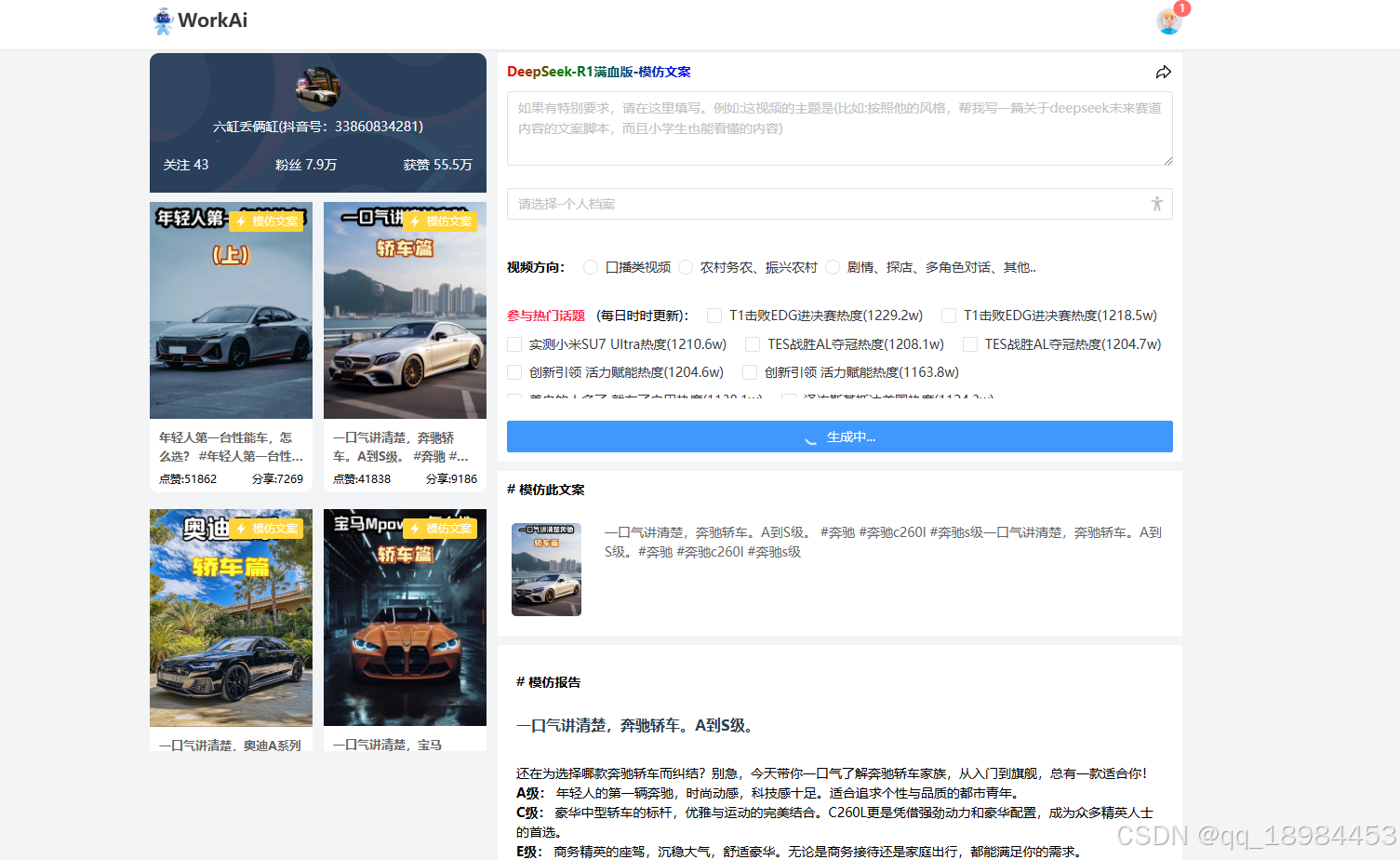Open the 请选择-个人档案 dropdown
Viewport: 1400px width, 860px height.
tap(839, 204)
